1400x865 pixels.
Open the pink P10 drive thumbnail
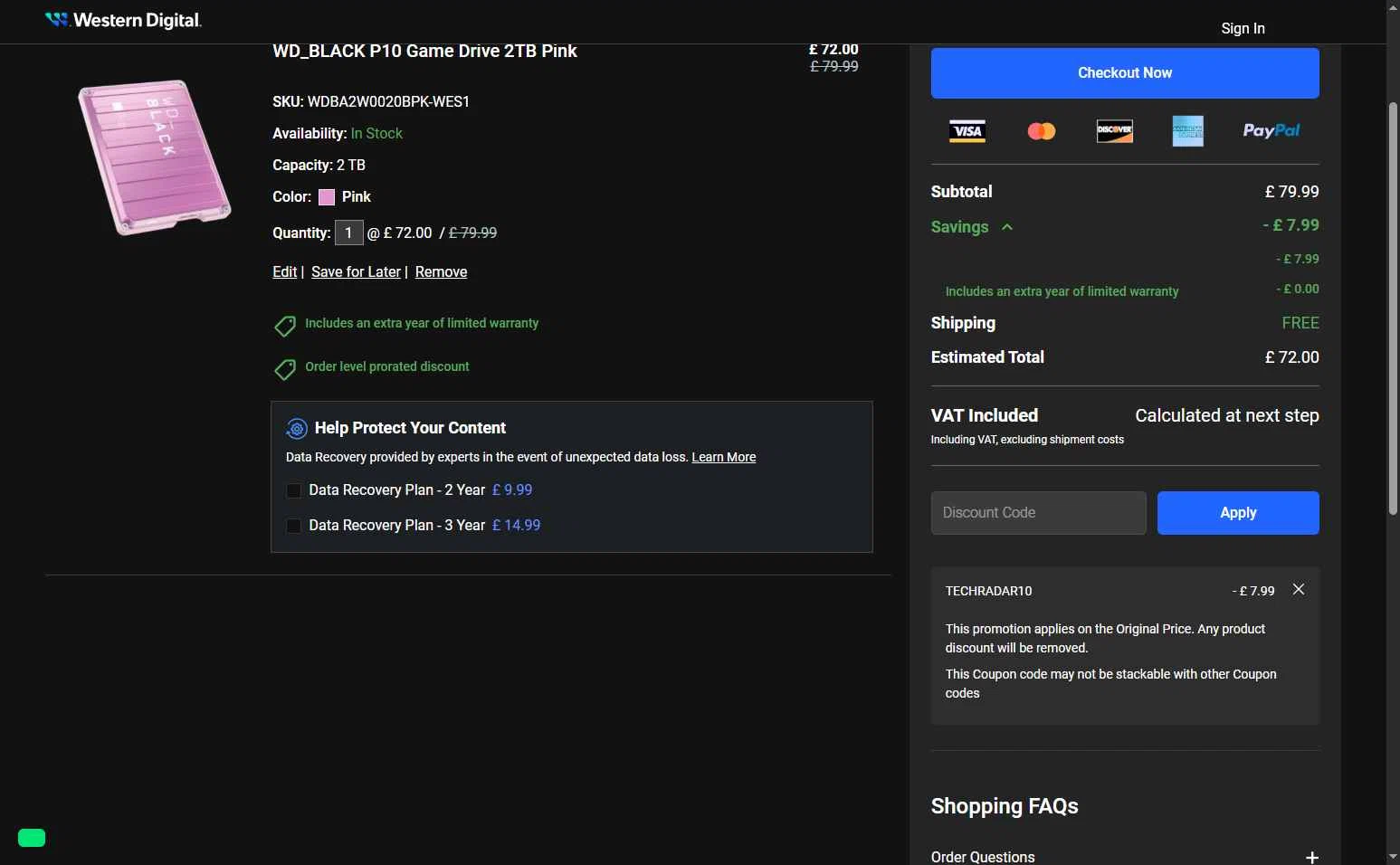155,157
